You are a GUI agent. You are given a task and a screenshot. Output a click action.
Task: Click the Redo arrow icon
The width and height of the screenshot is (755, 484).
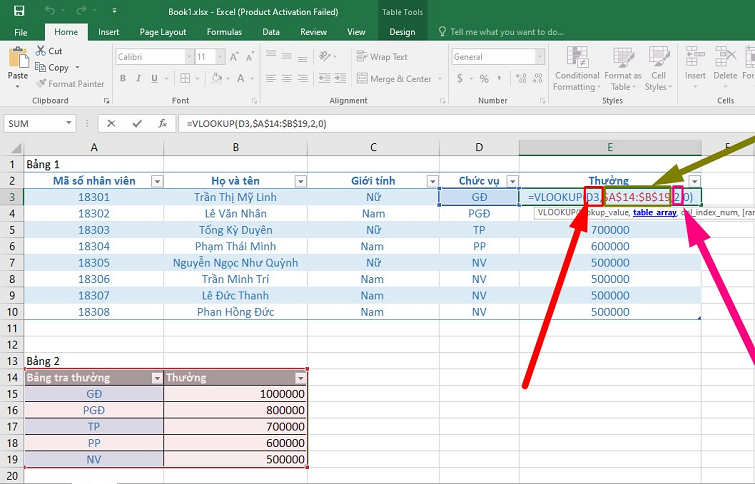pos(80,11)
